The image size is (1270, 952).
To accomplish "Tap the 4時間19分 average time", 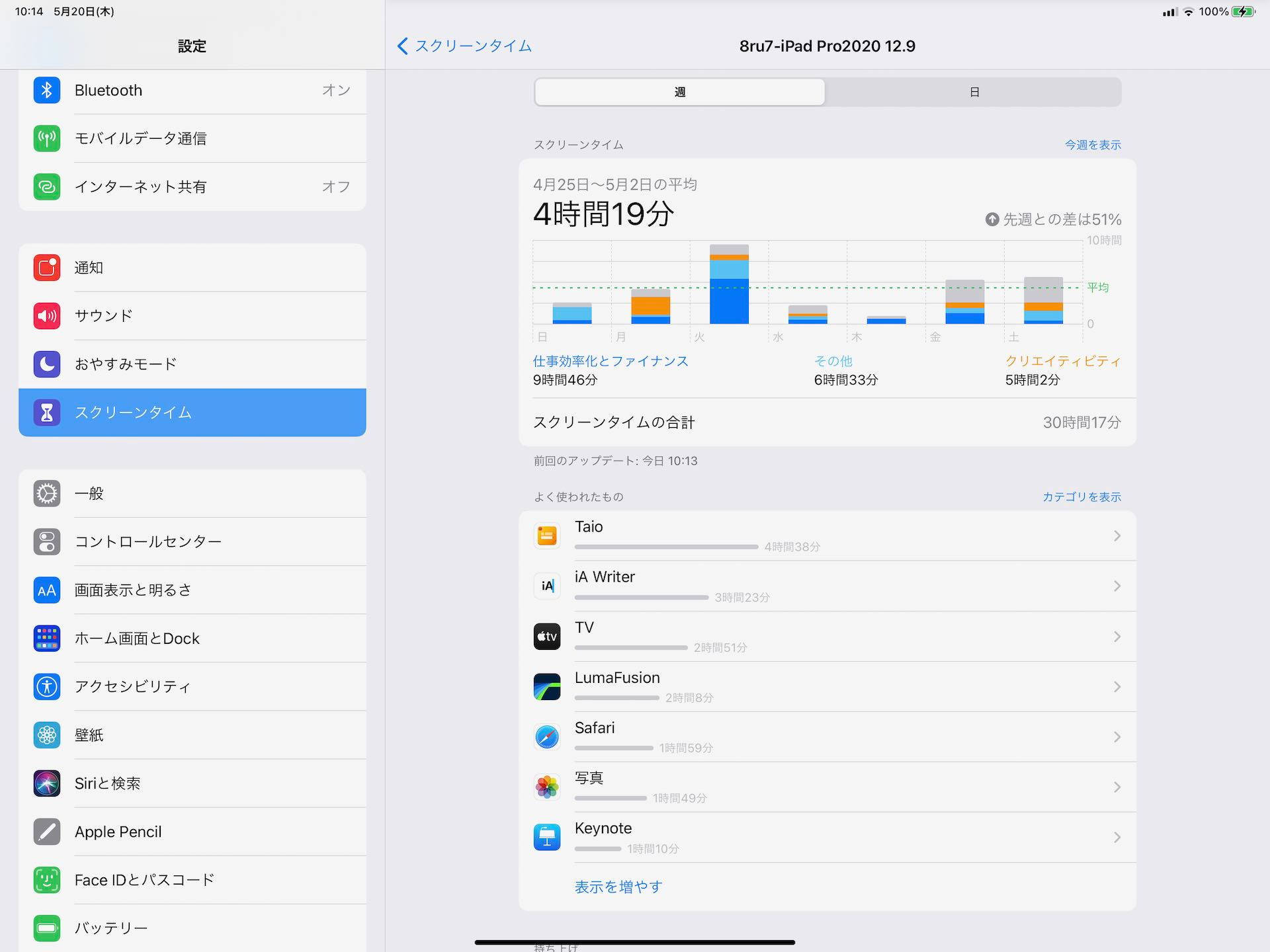I will point(603,214).
